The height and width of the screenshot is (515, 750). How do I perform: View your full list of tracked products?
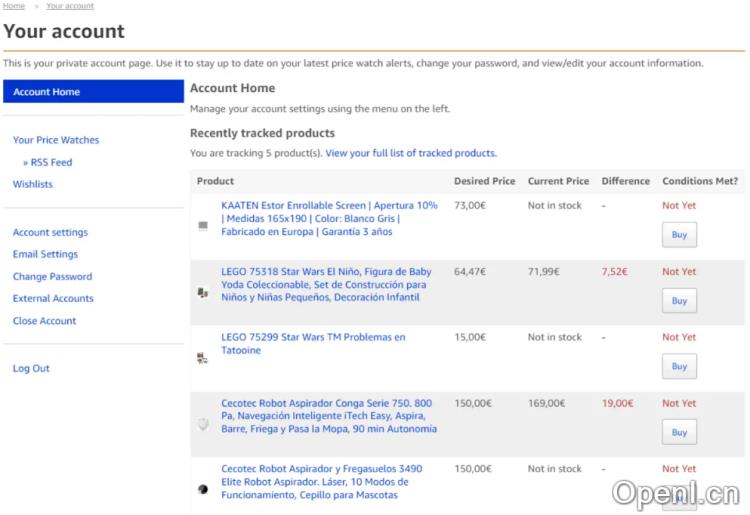tap(410, 153)
